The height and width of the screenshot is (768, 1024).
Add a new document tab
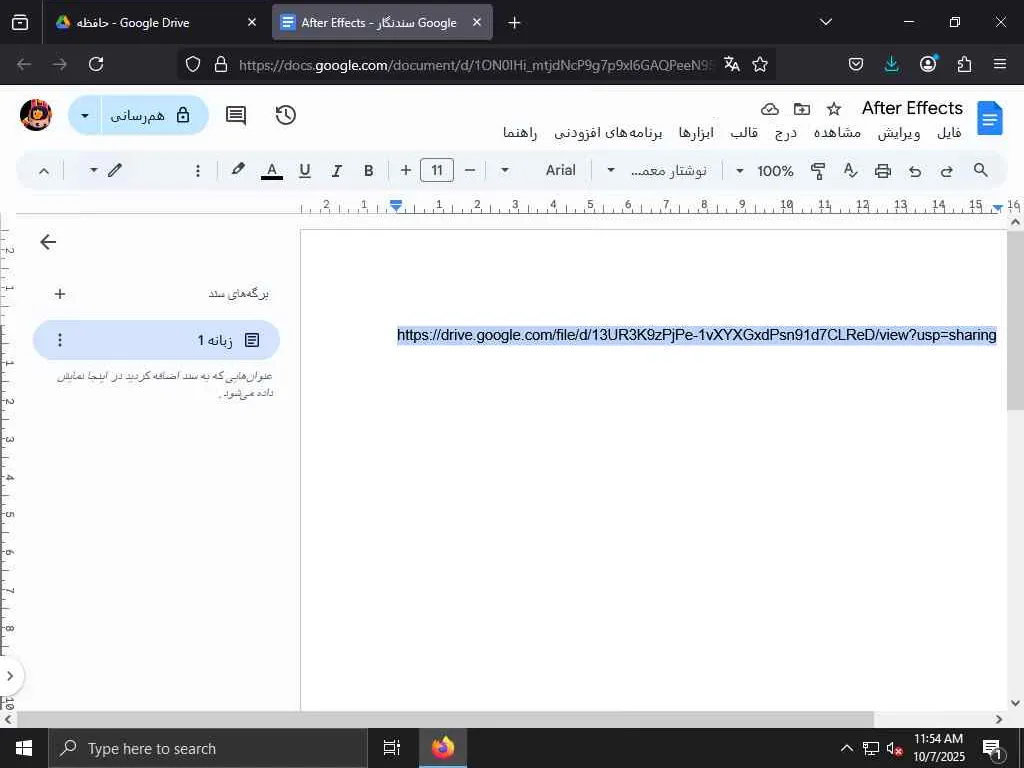coord(59,294)
